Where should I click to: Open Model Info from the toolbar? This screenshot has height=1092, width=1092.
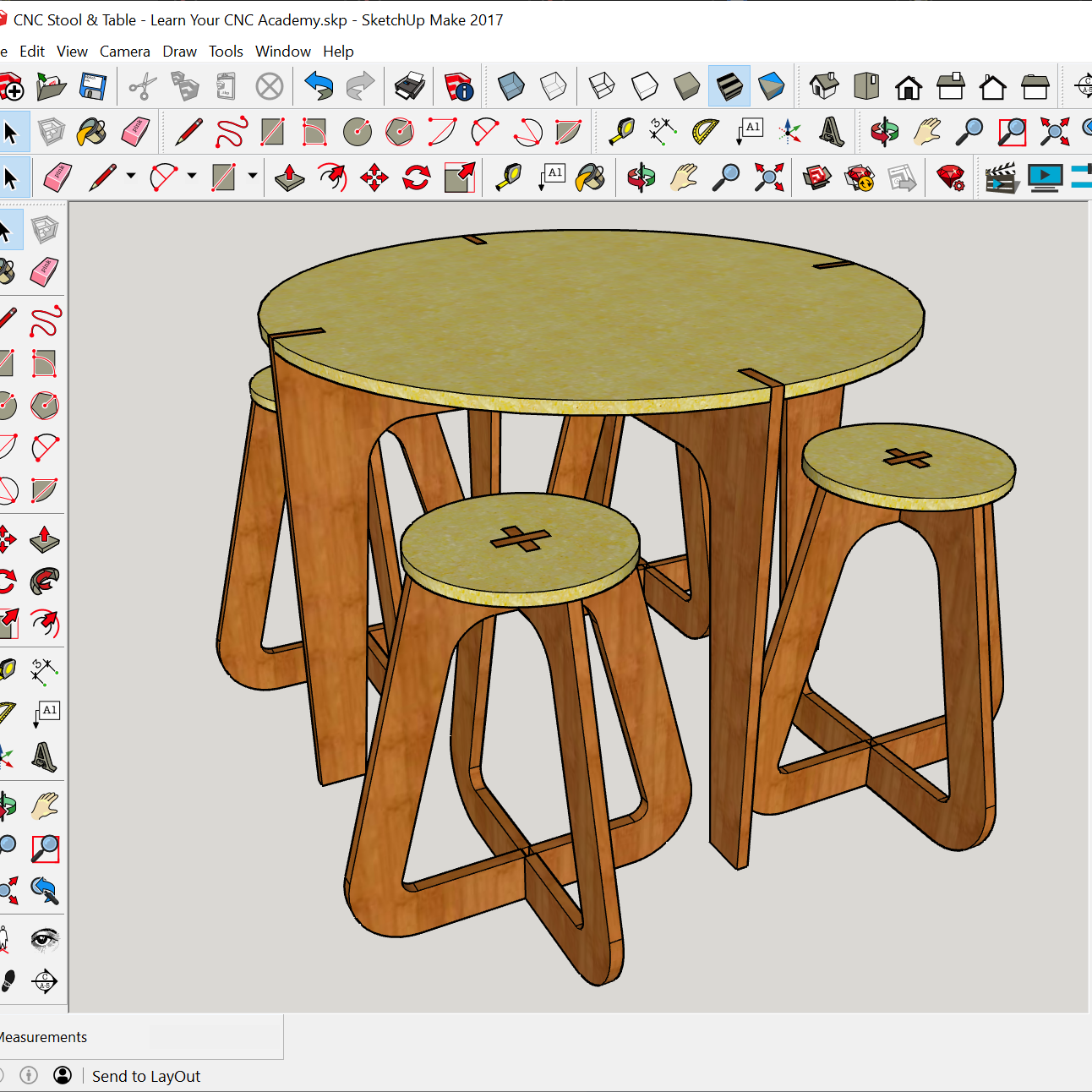459,86
